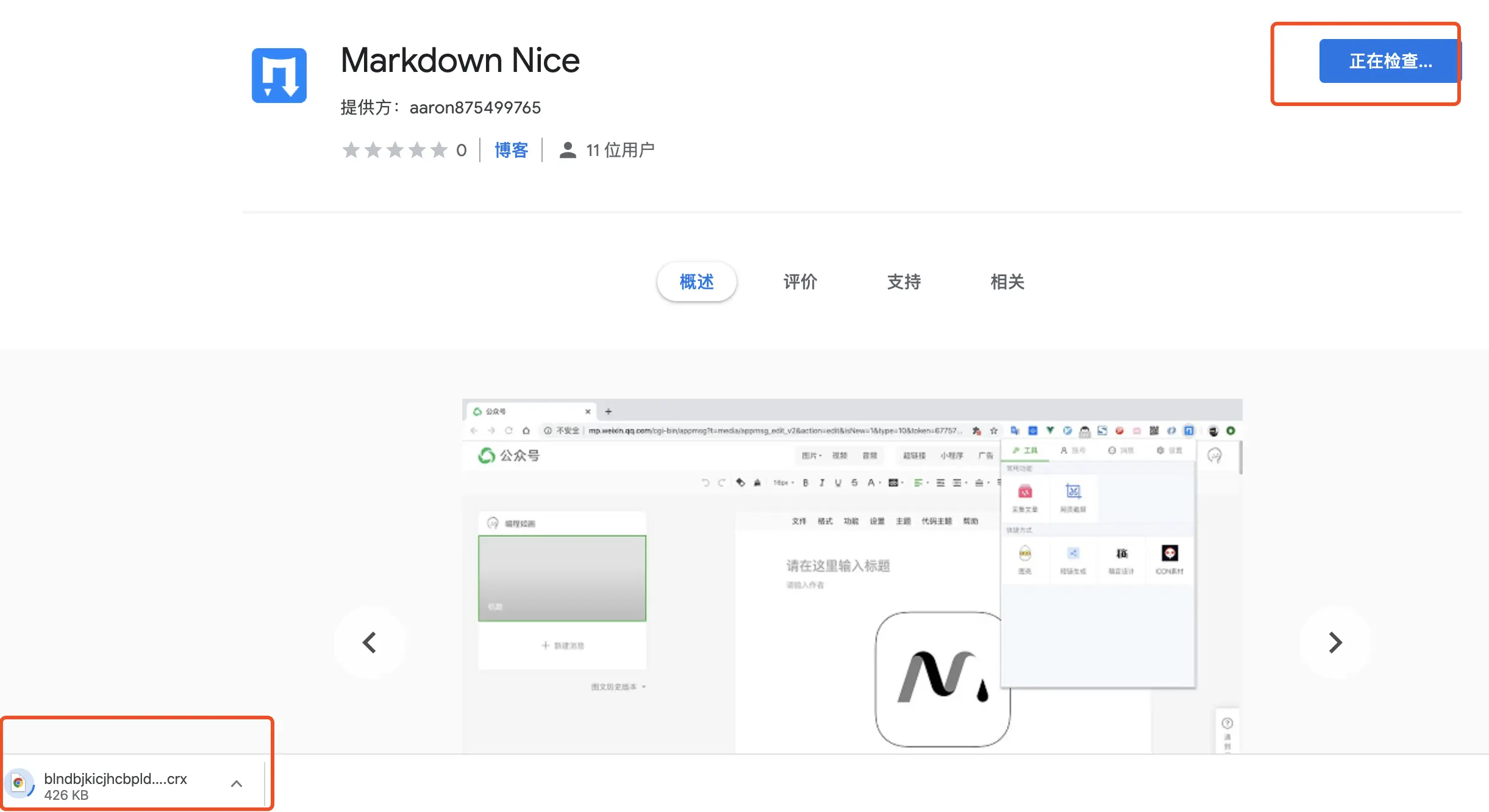1489x812 pixels.
Task: Go to the 相关 tab
Action: click(x=1007, y=282)
